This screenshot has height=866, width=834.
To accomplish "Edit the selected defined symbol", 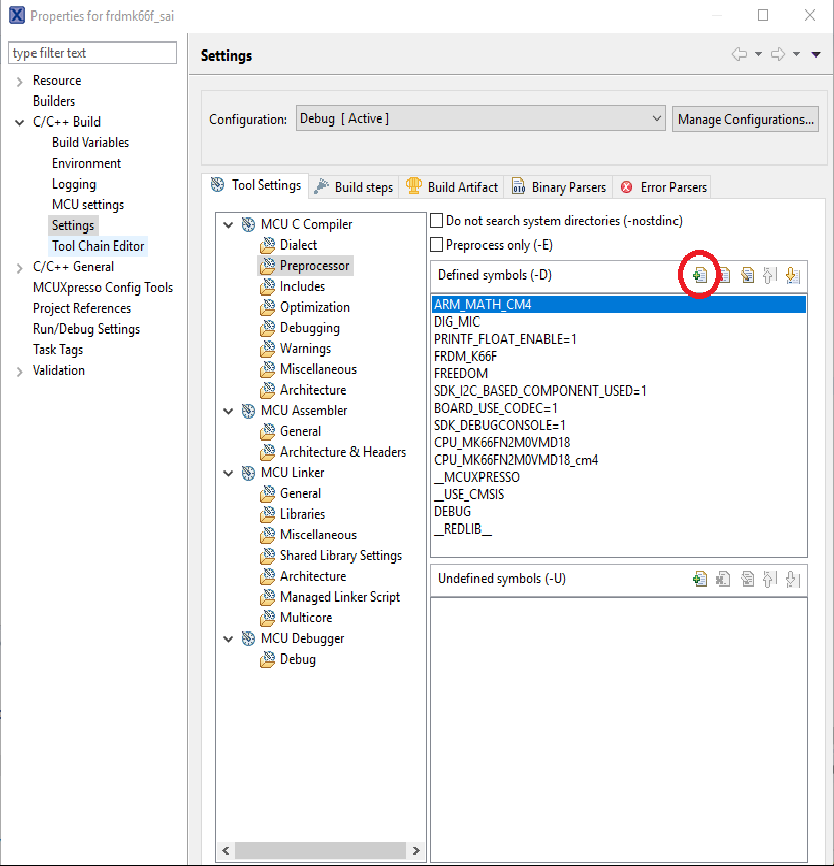I will click(747, 274).
